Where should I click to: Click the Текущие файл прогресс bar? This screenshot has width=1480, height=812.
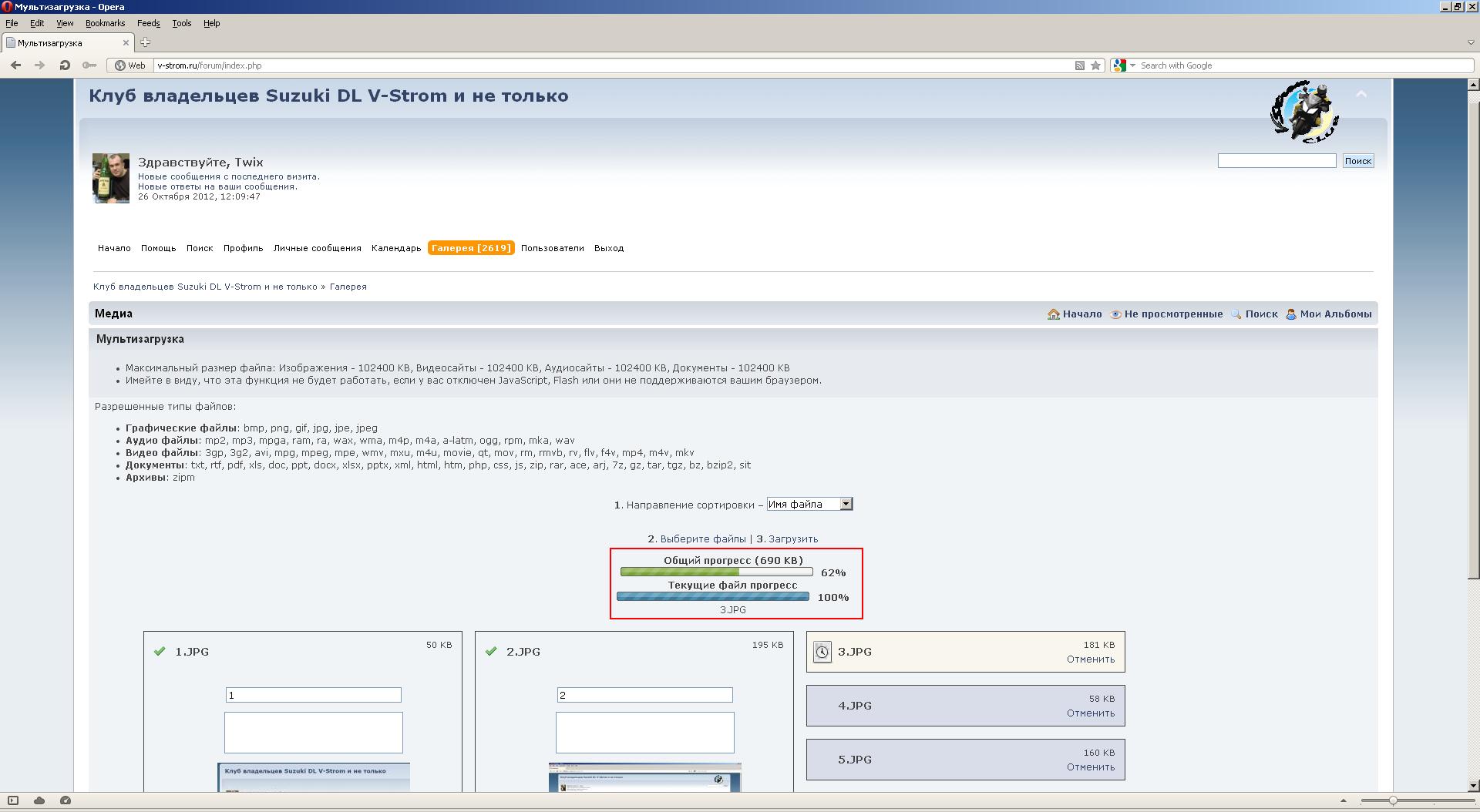pyautogui.click(x=713, y=596)
